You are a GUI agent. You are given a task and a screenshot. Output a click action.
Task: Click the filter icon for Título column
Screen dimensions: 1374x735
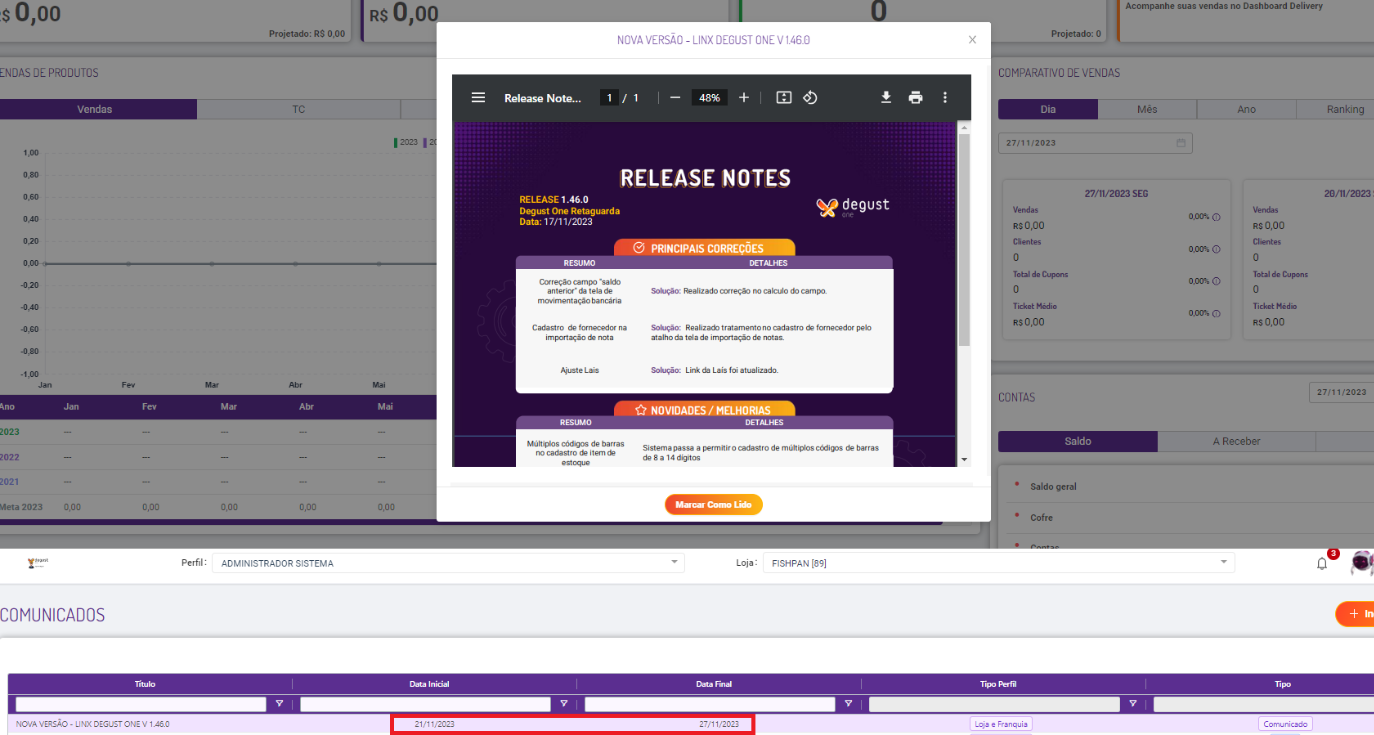pyautogui.click(x=279, y=704)
